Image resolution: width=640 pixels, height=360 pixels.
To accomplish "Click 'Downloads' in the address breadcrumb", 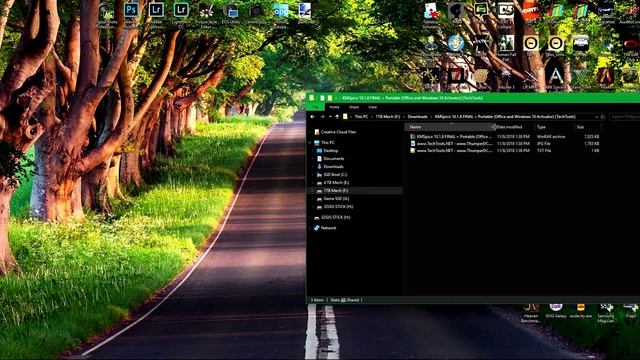I will tap(418, 117).
